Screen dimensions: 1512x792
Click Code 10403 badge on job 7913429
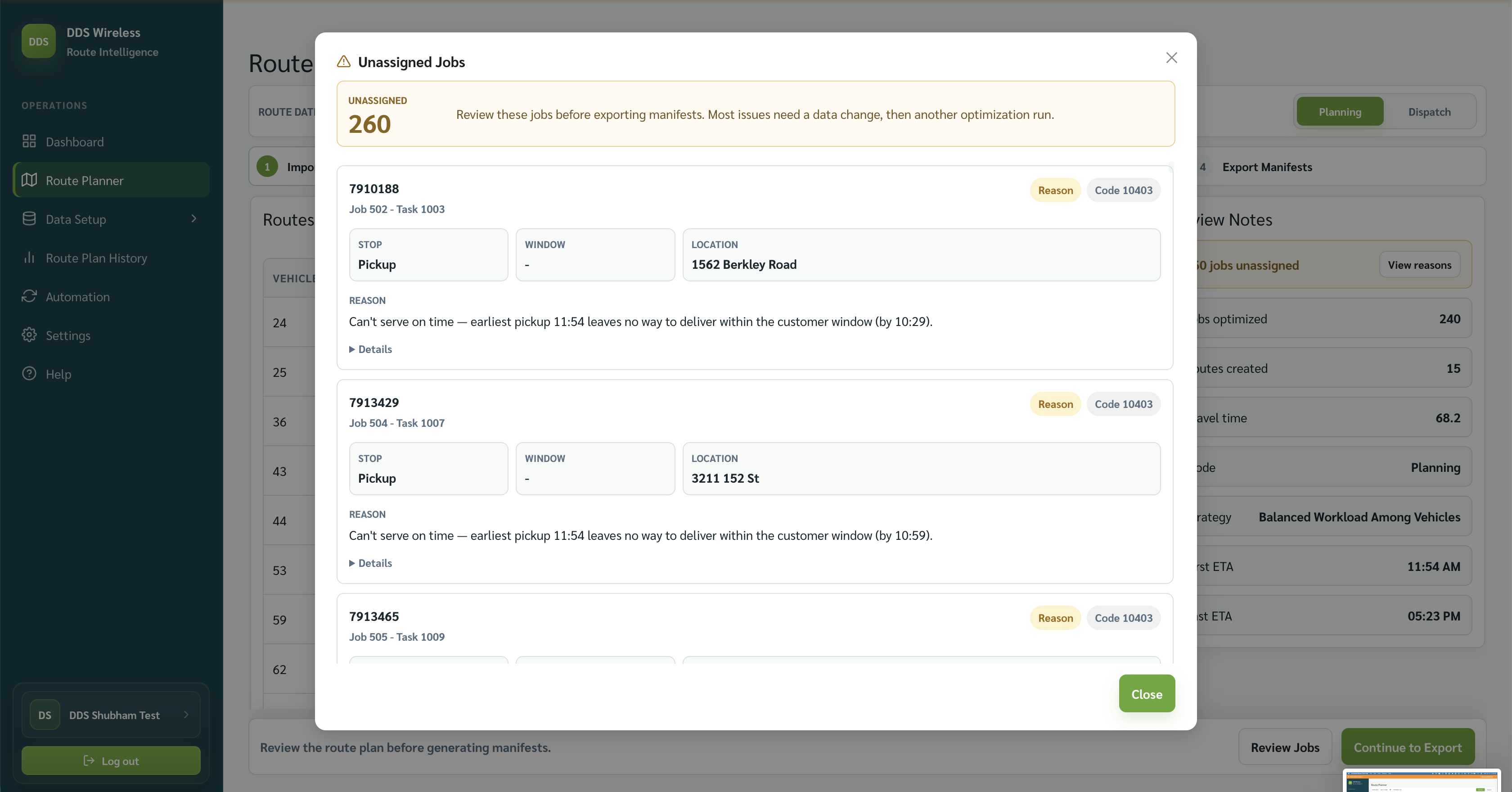tap(1124, 404)
